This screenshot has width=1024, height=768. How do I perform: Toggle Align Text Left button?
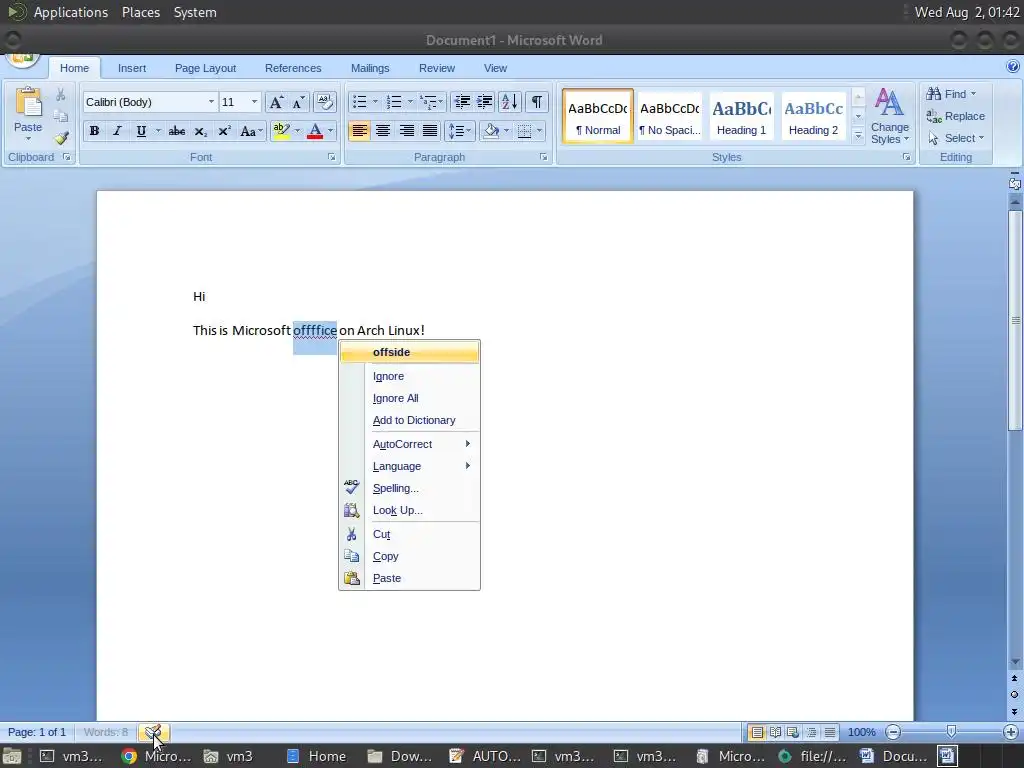point(359,131)
